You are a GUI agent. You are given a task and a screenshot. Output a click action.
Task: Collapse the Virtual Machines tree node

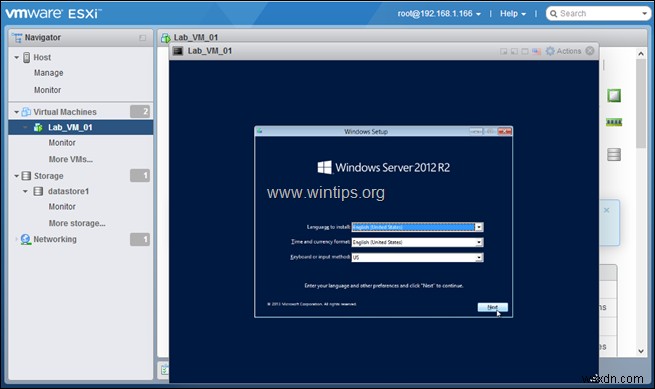point(17,112)
